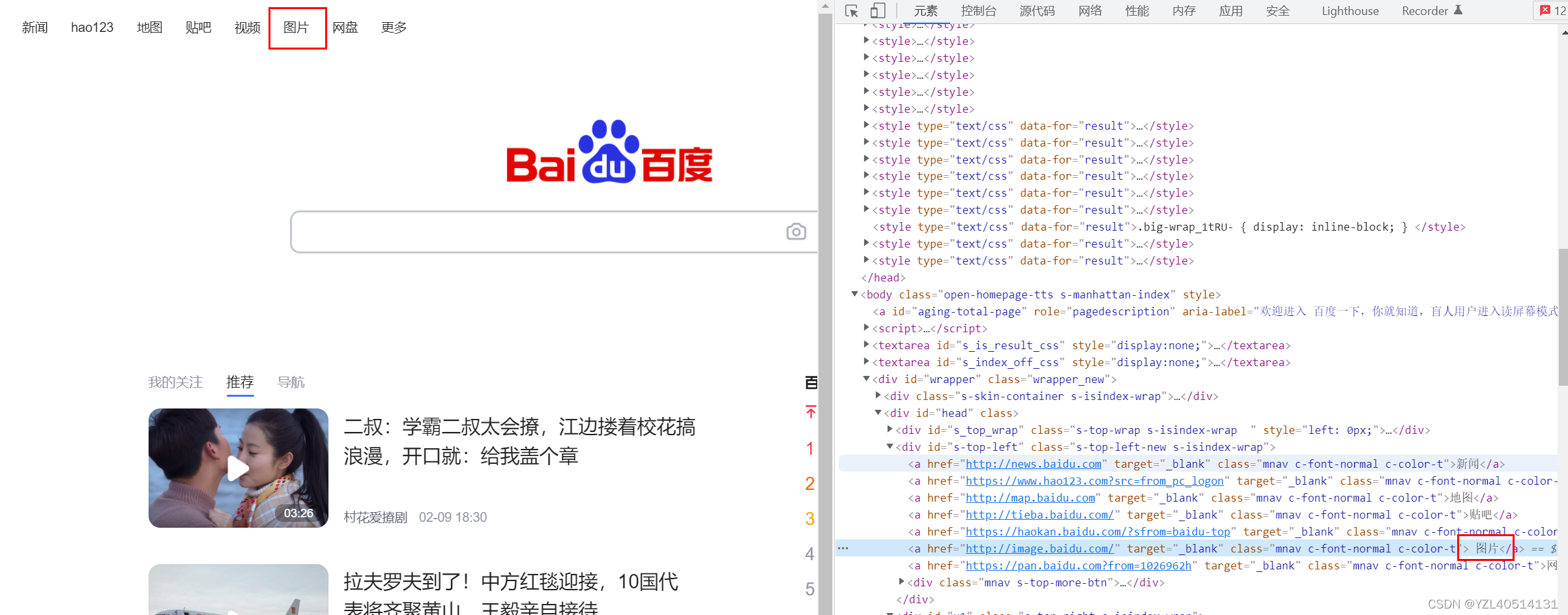Open the 网盘 navigation link
The image size is (1568, 615).
345,27
